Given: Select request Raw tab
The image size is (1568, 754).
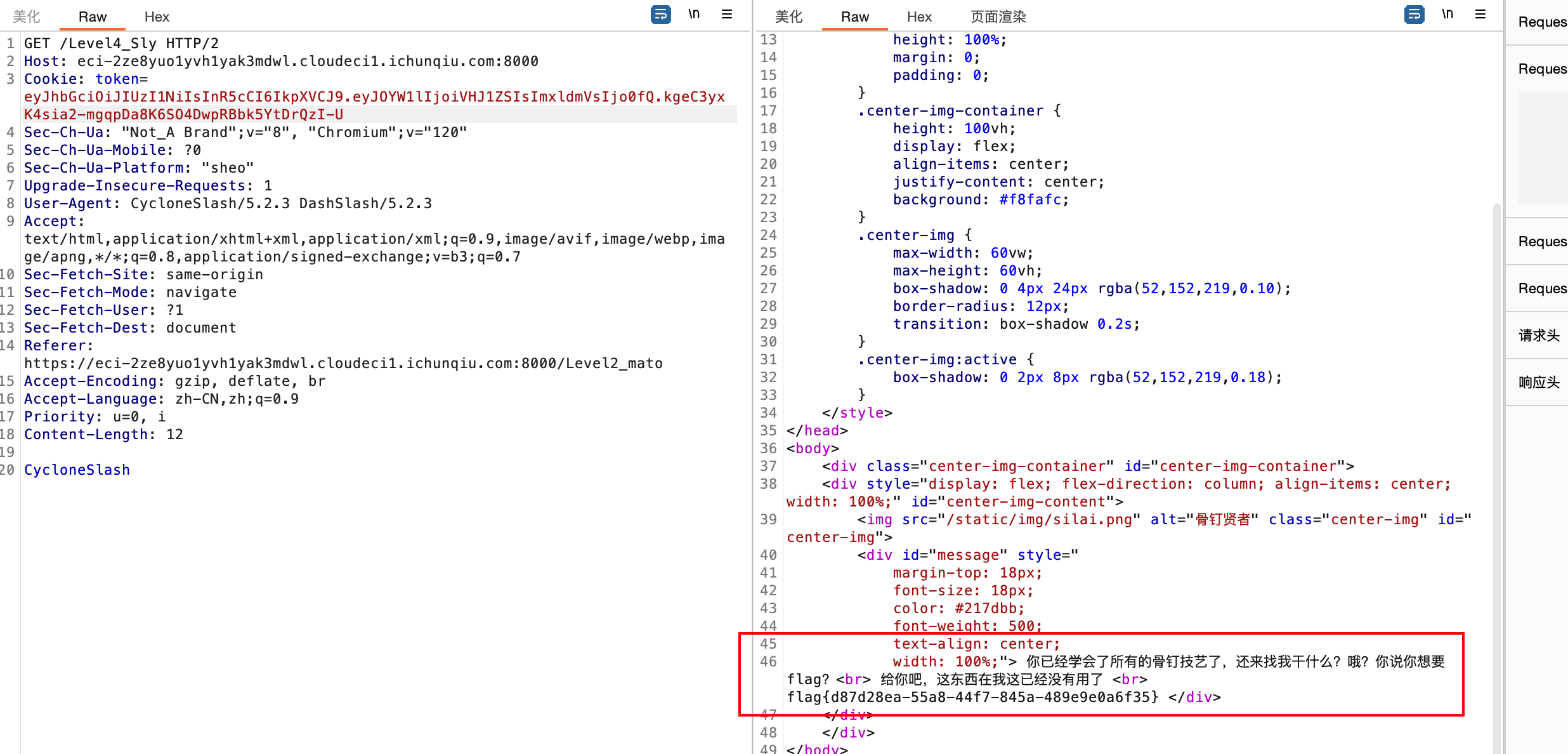Looking at the screenshot, I should (93, 17).
